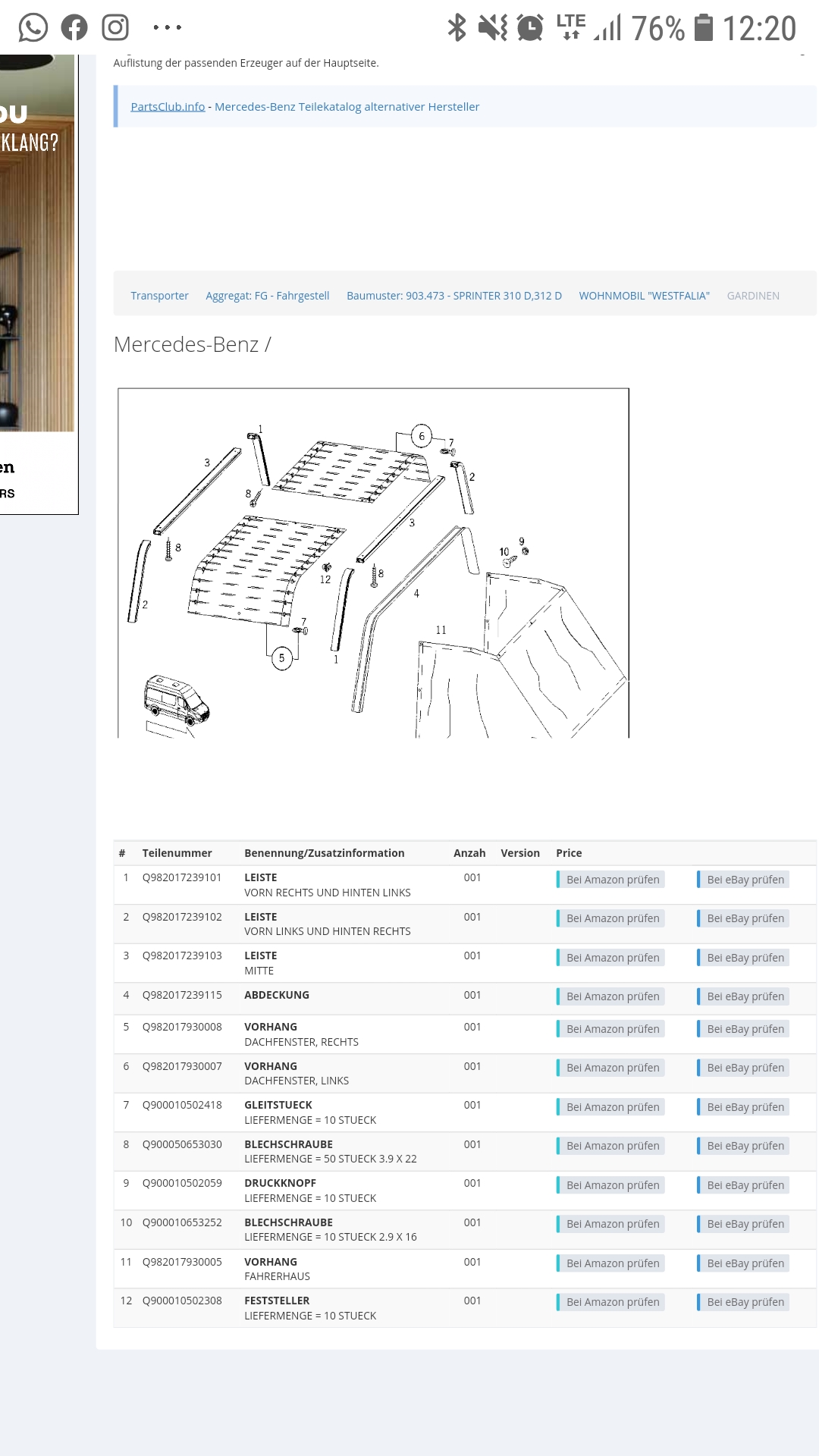Screen dimensions: 819x1456
Task: Tap the alarm clock status icon
Action: pyautogui.click(x=530, y=28)
